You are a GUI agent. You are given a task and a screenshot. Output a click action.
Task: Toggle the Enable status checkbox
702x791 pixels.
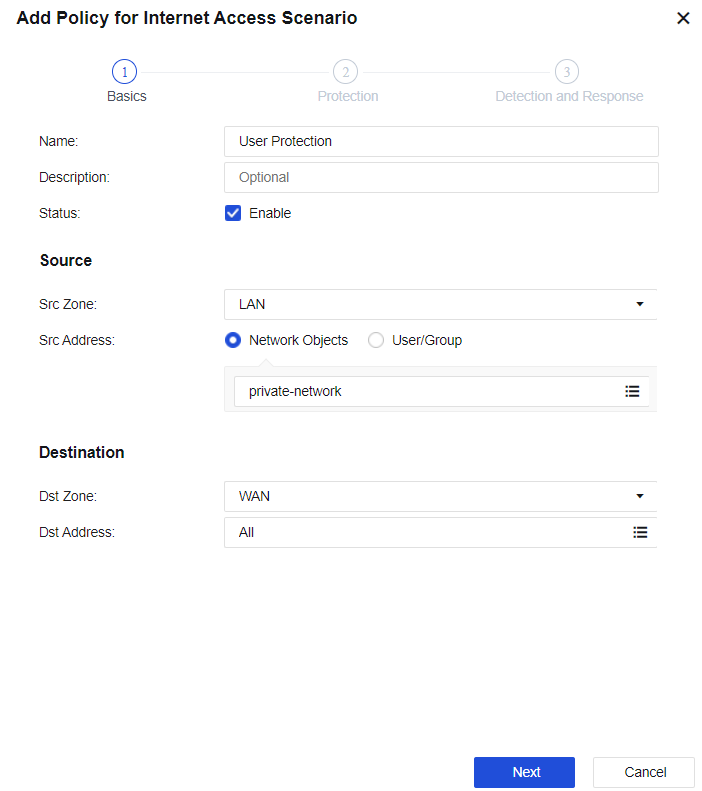pos(233,213)
